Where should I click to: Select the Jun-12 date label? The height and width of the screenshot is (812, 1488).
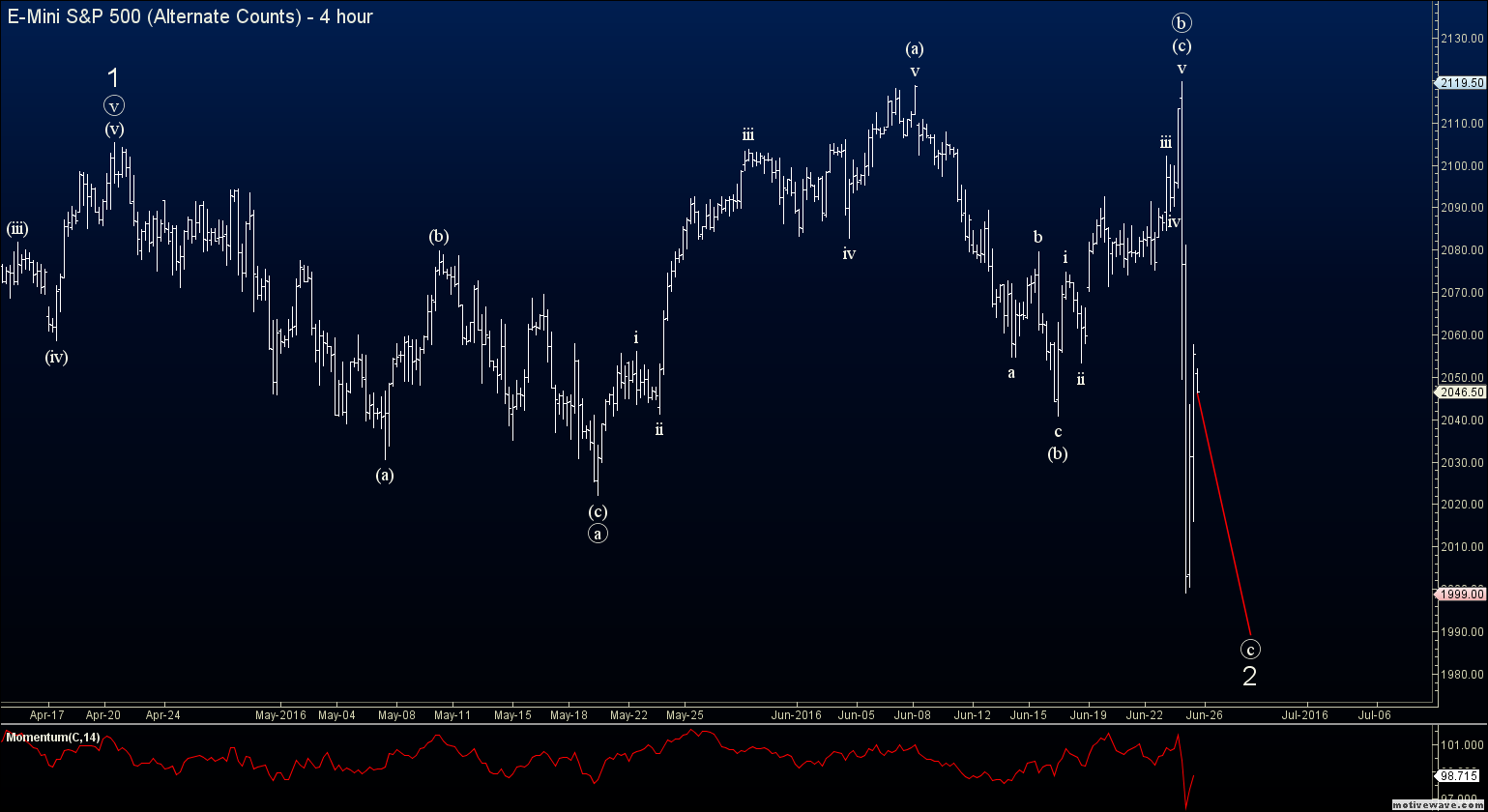pos(972,716)
